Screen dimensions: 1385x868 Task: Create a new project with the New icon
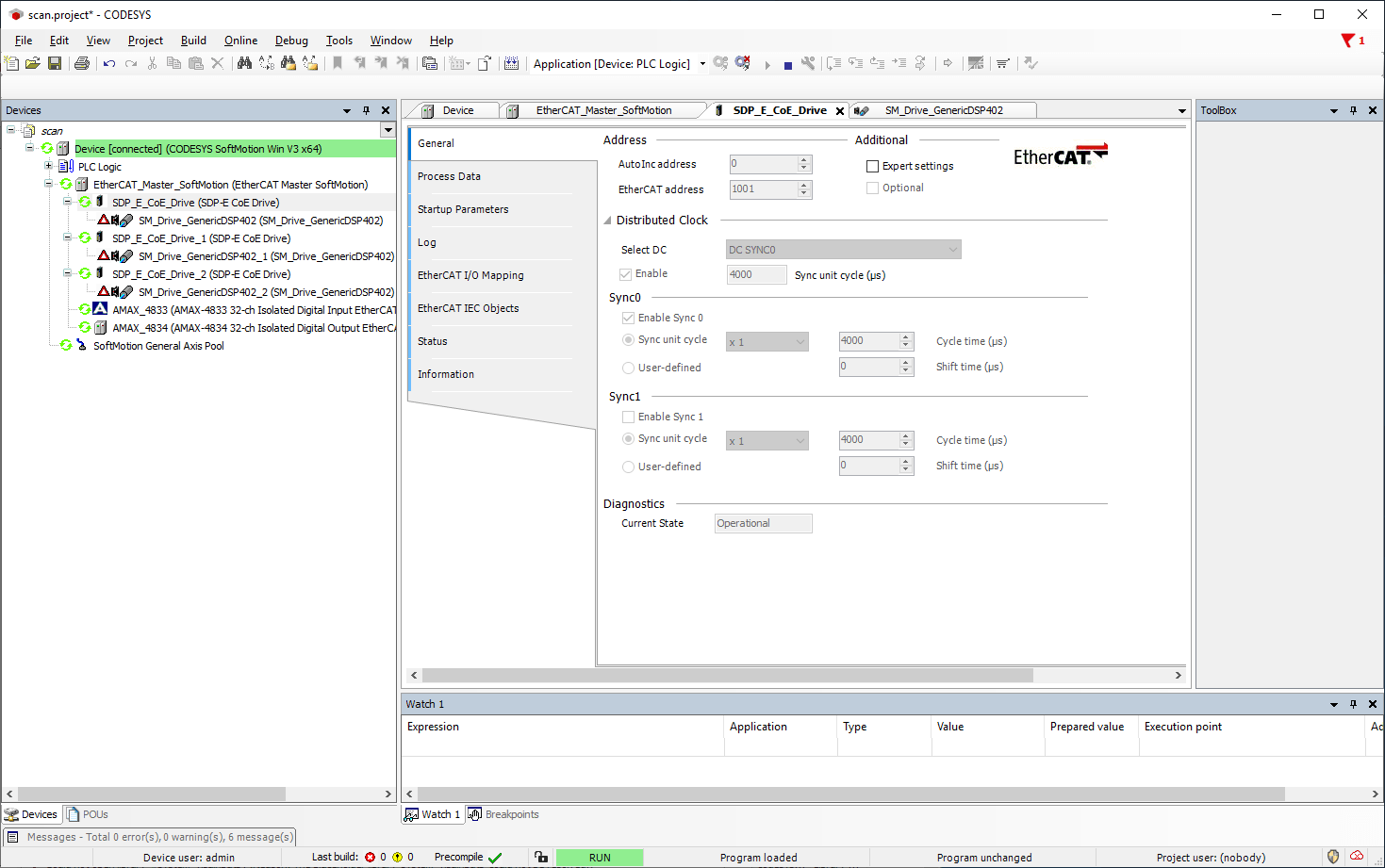pyautogui.click(x=11, y=63)
